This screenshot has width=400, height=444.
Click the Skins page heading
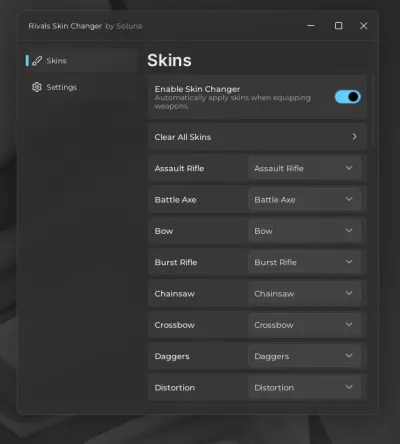tap(169, 60)
